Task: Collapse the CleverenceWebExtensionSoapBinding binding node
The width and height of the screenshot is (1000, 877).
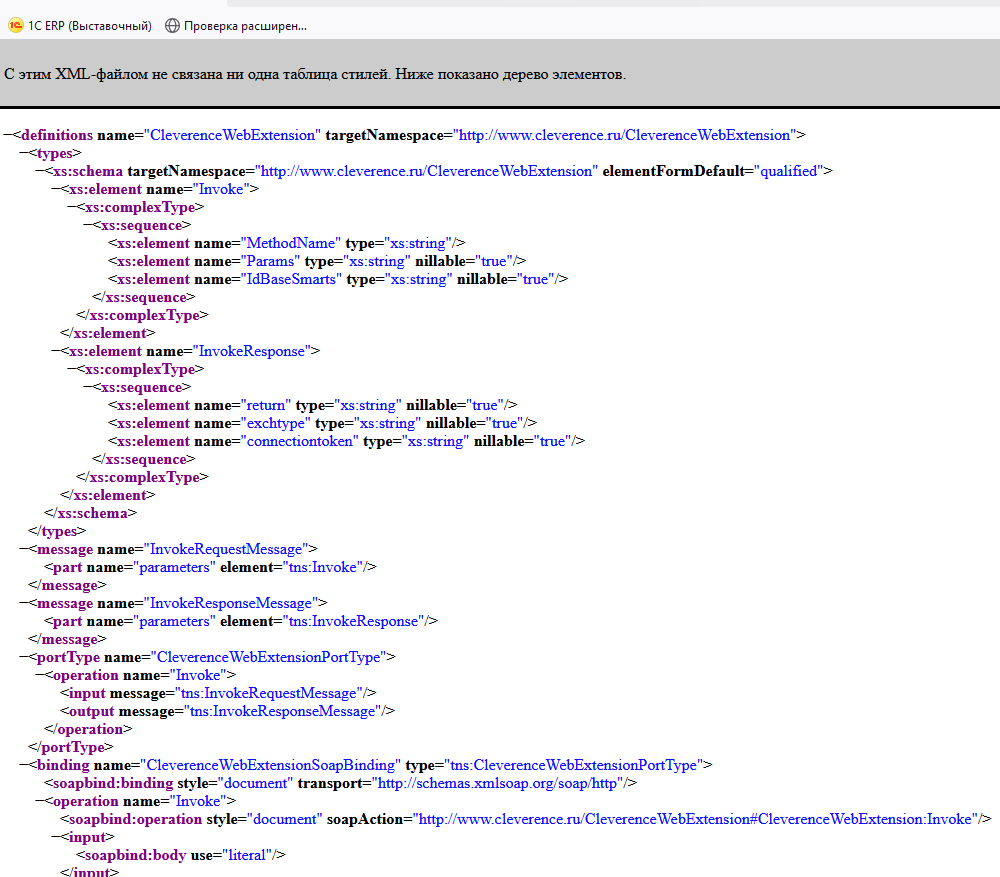Action: pos(24,765)
